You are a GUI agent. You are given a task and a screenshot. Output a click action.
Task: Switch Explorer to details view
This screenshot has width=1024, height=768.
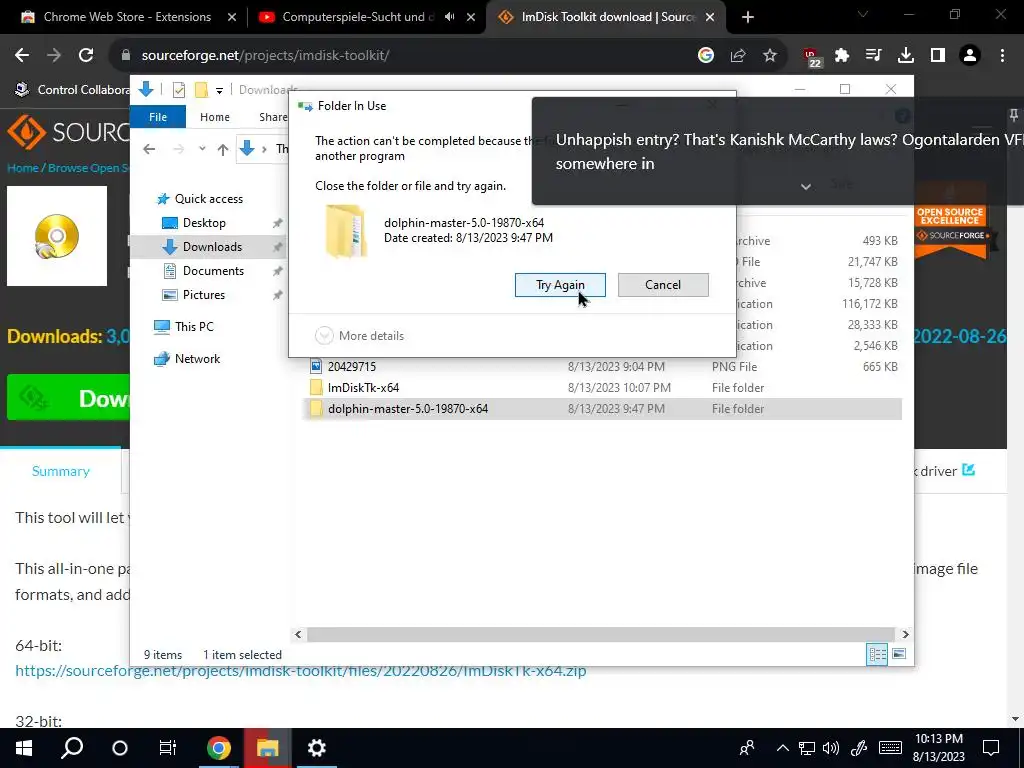[x=877, y=654]
